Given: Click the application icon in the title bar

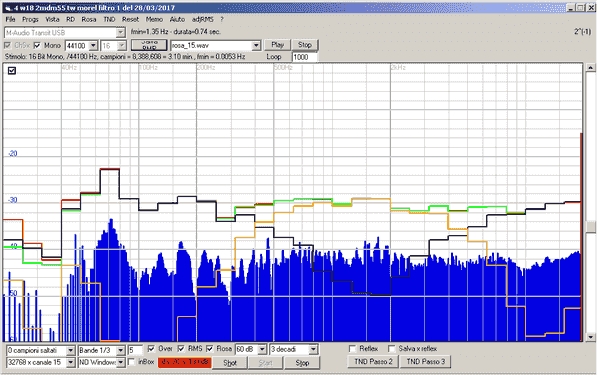Looking at the screenshot, I should [7, 8].
